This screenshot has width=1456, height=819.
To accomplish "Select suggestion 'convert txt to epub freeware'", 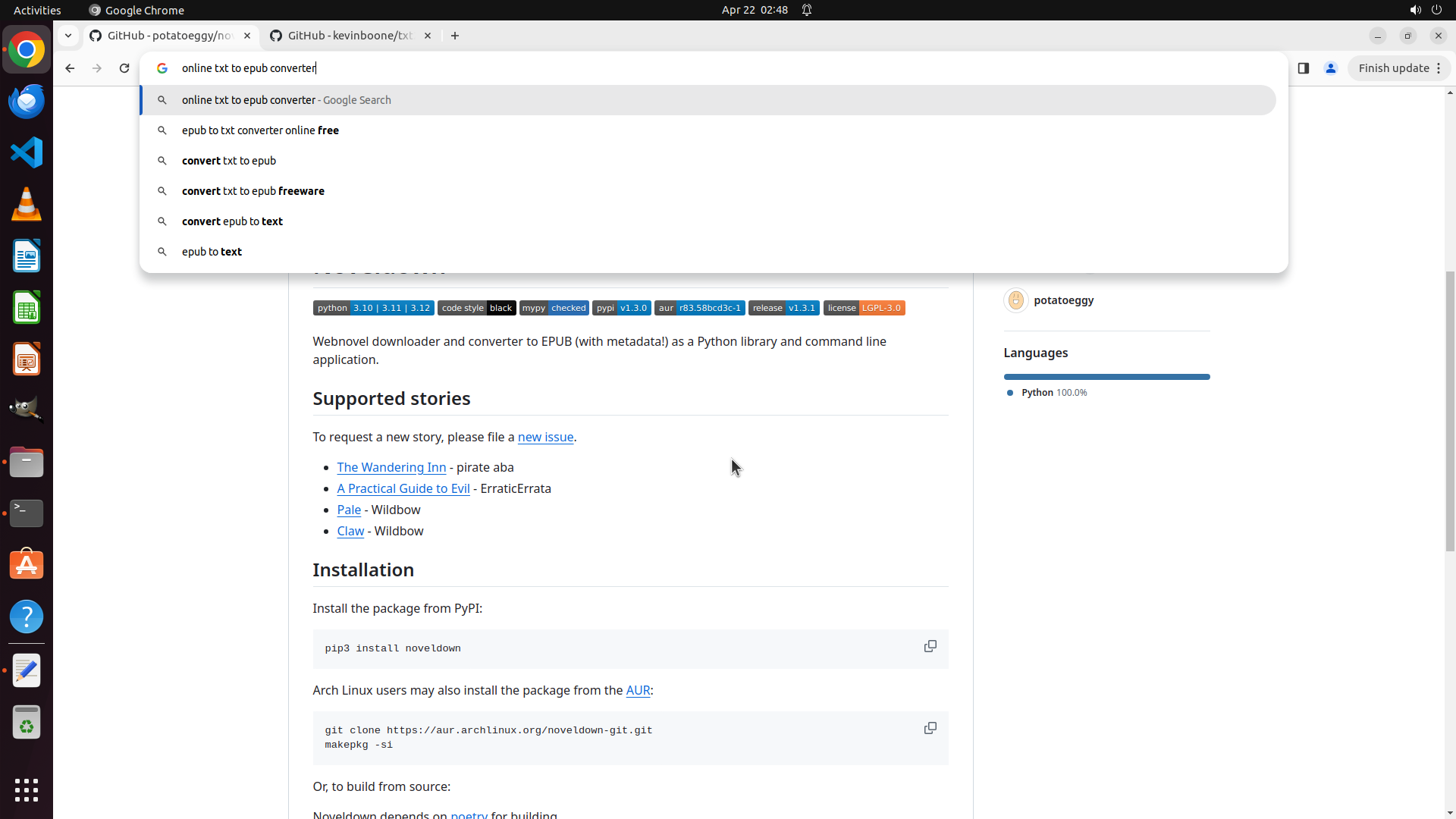I will (253, 191).
